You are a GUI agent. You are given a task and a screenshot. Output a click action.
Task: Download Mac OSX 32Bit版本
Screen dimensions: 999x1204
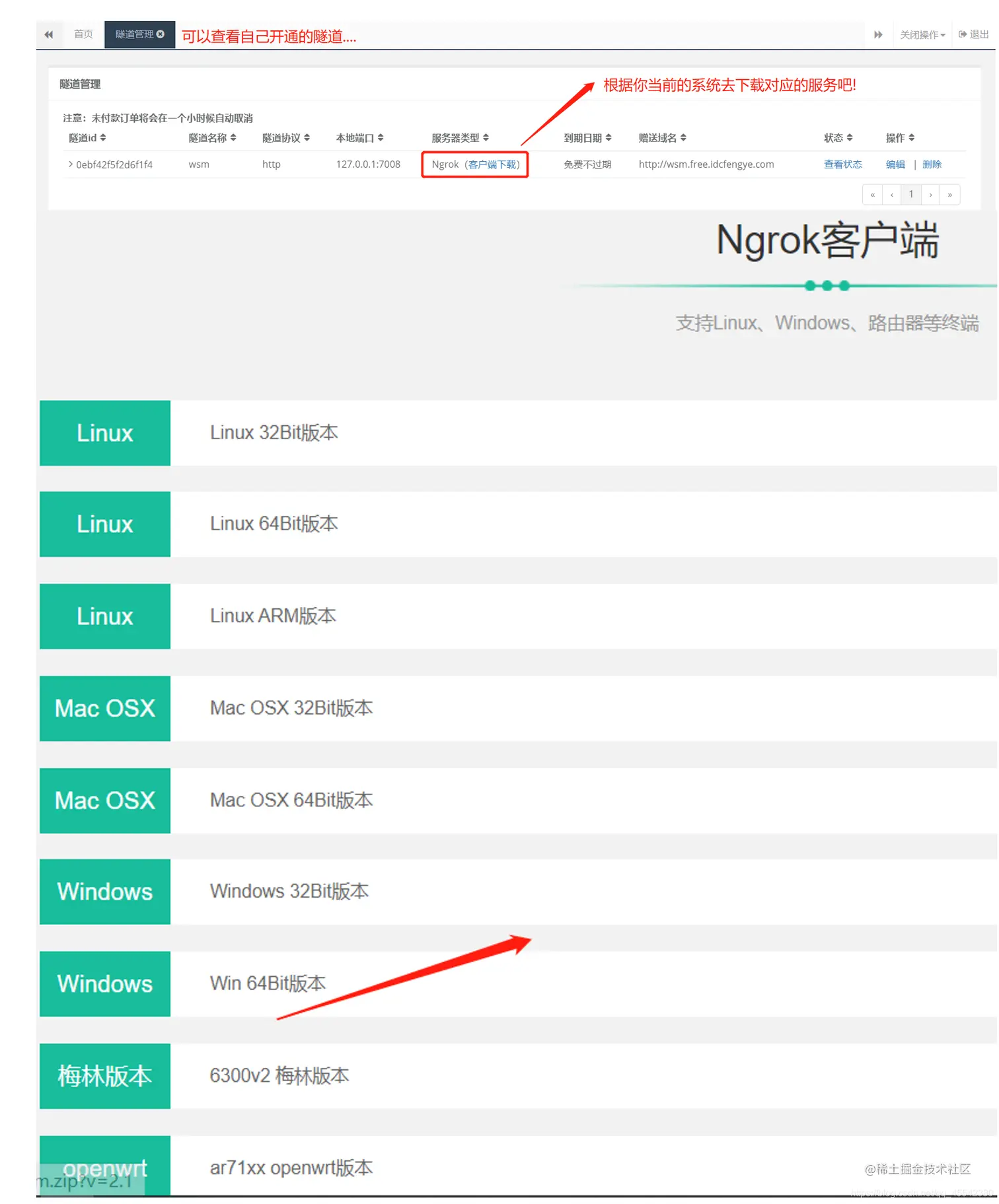point(291,708)
